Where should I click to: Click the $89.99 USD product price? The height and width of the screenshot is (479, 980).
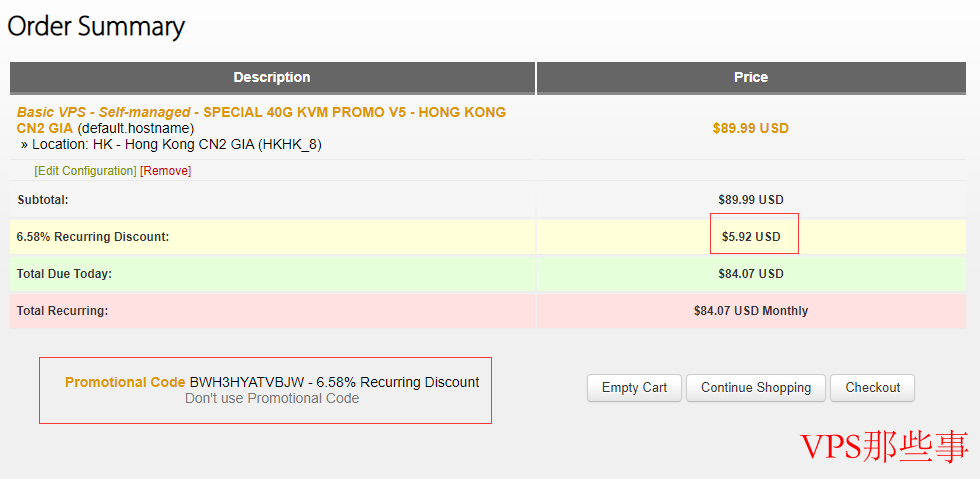pos(750,128)
